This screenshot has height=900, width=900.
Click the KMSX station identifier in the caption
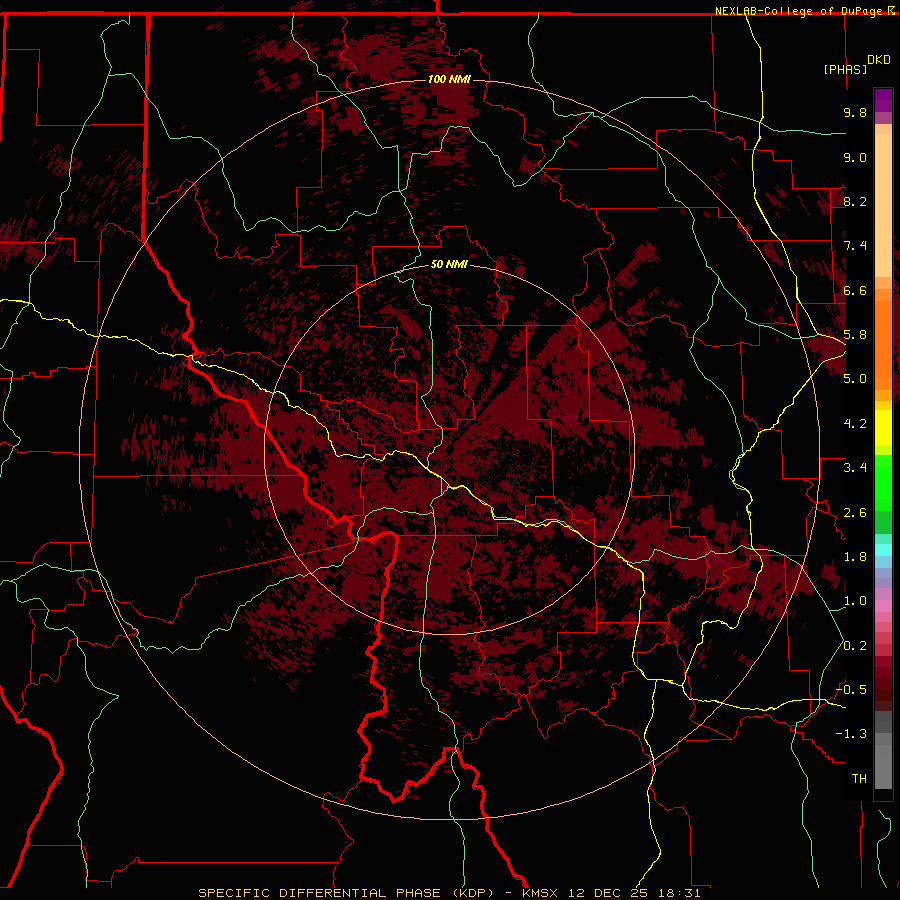541,893
